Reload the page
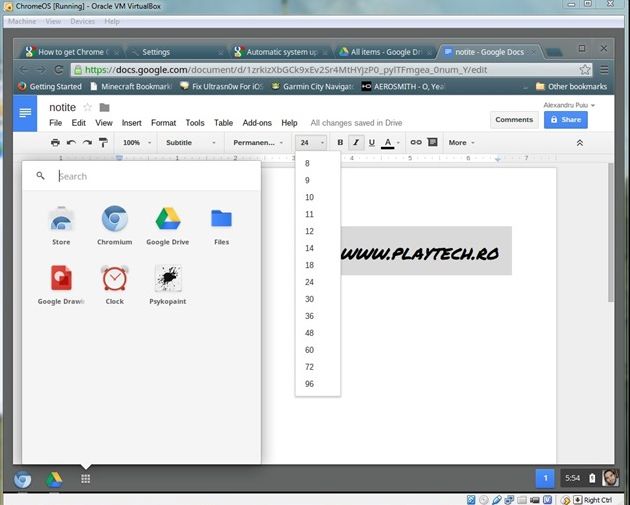630x505 pixels. pyautogui.click(x=59, y=70)
